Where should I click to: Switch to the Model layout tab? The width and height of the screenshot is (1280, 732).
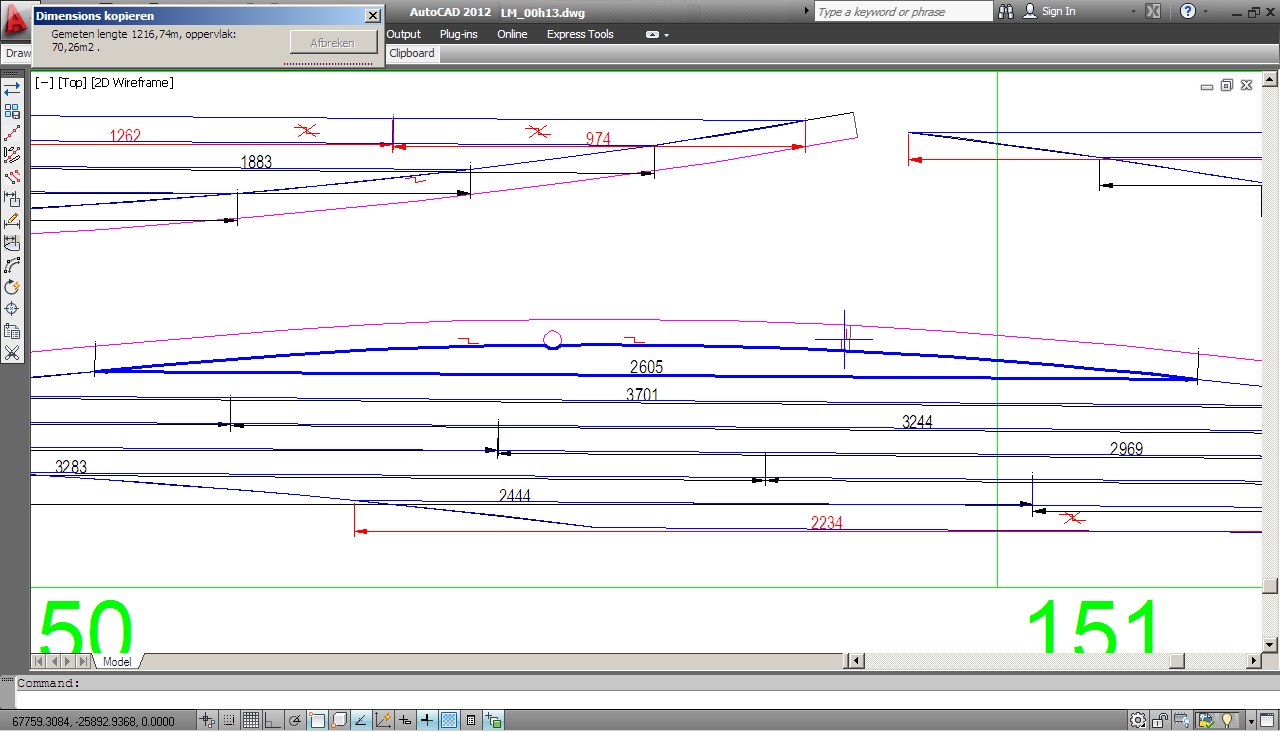117,662
